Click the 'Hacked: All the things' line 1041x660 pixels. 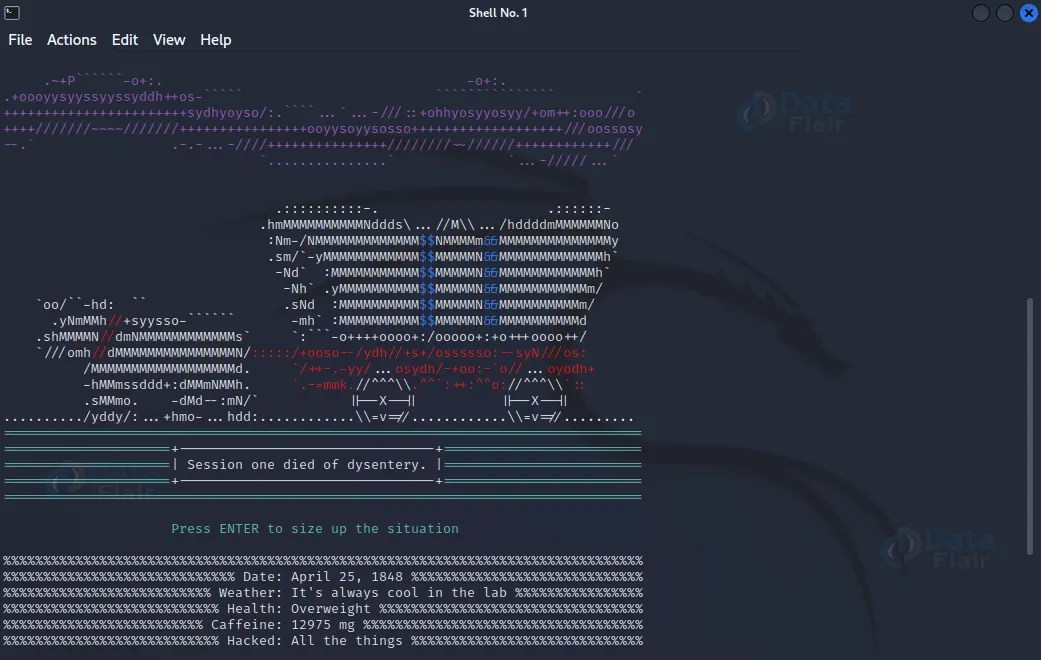click(315, 640)
